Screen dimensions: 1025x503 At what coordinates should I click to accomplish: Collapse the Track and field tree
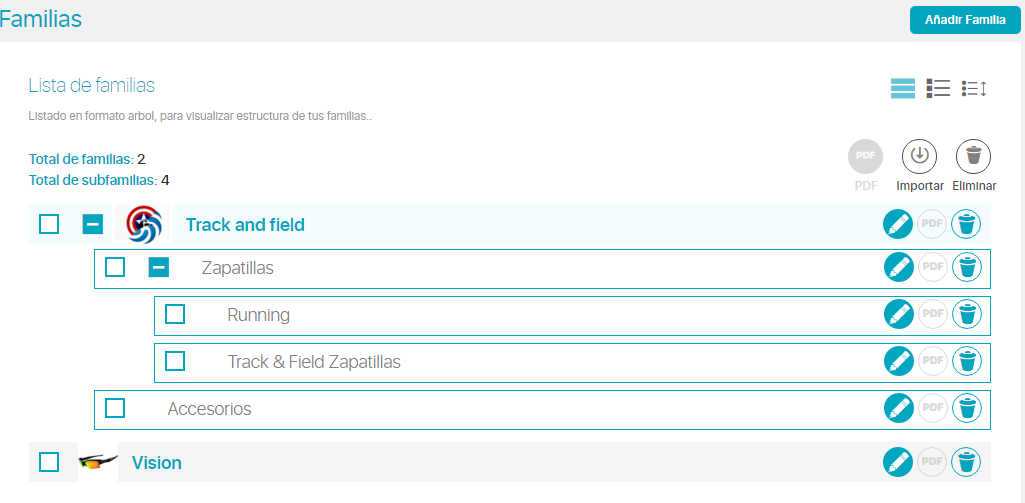93,224
